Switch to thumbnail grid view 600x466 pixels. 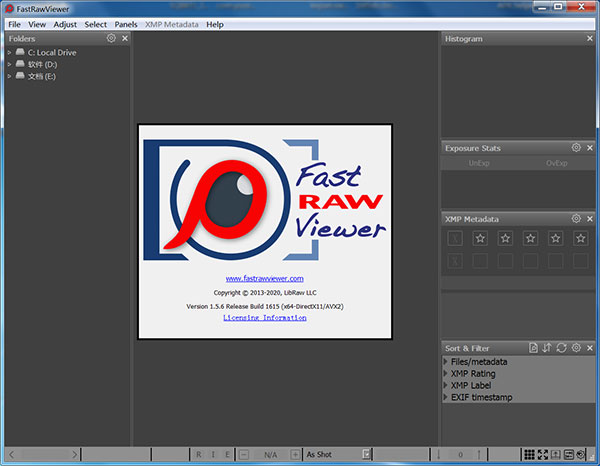tap(529, 455)
